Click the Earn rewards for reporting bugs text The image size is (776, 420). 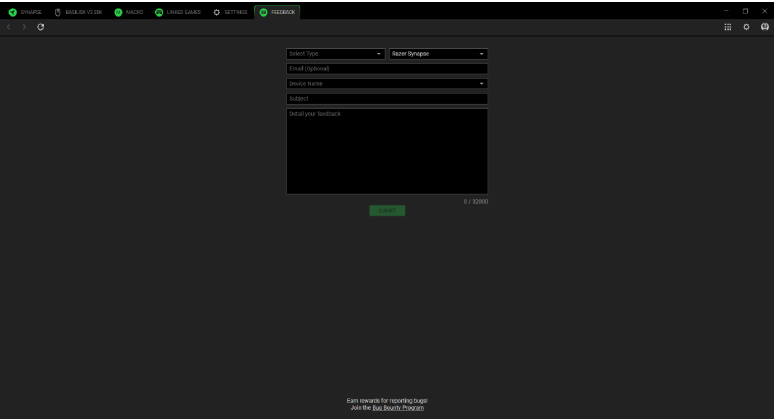(x=387, y=401)
